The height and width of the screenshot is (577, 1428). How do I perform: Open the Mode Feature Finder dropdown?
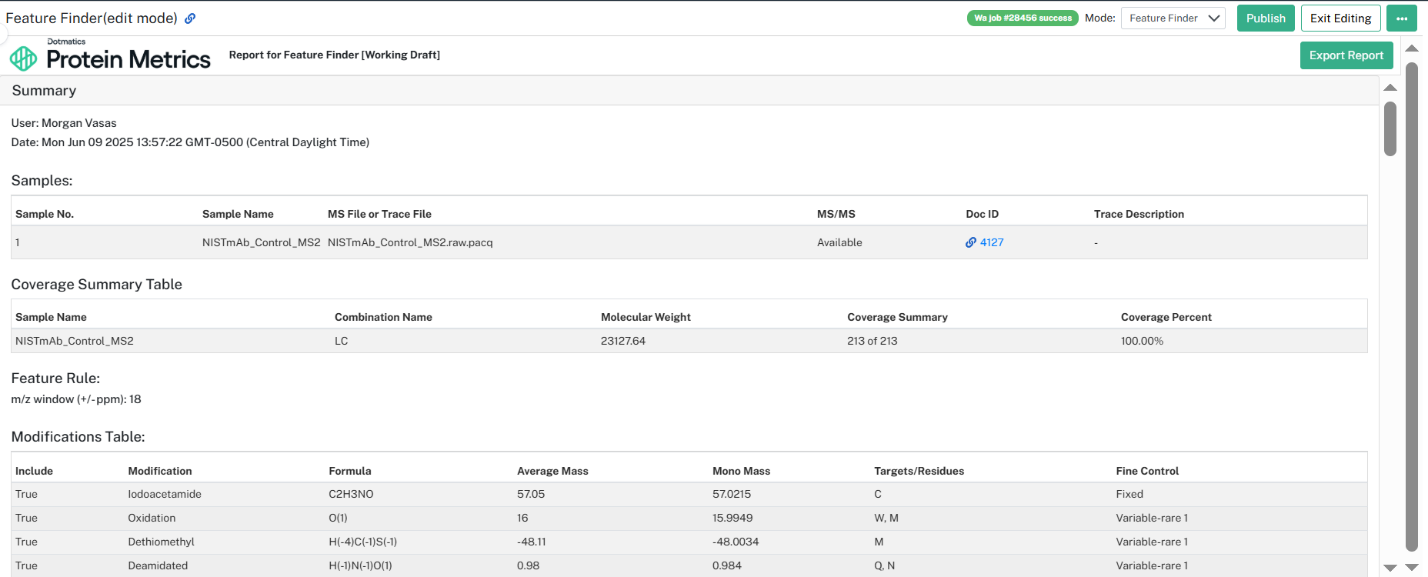tap(1173, 18)
